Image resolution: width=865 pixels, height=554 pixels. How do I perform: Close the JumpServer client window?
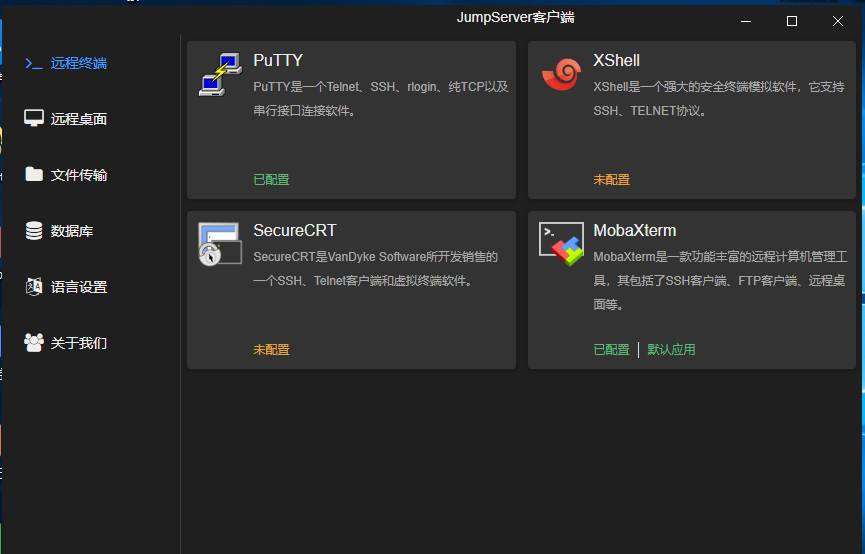[837, 21]
